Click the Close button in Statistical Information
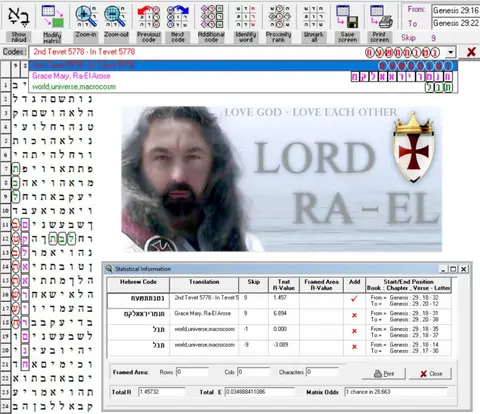The image size is (480, 414). coord(430,374)
